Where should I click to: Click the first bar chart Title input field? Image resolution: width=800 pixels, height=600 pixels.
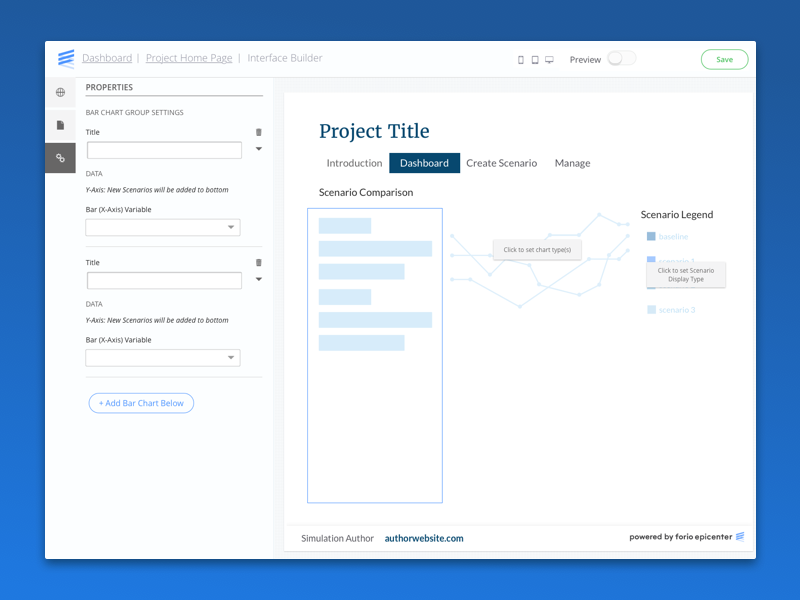(164, 151)
